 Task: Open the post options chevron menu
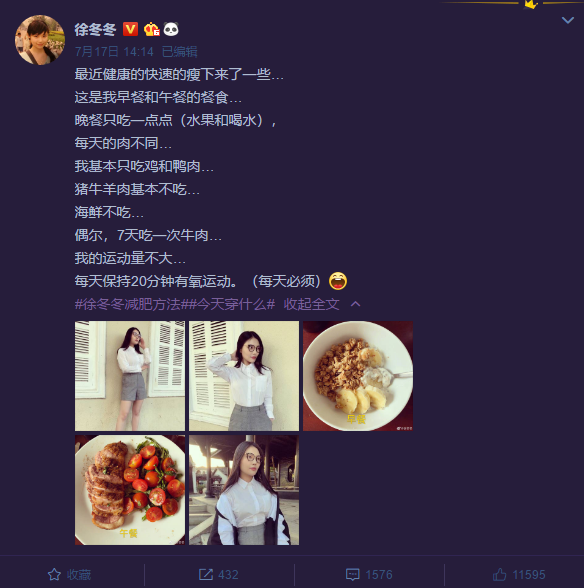coord(567,20)
